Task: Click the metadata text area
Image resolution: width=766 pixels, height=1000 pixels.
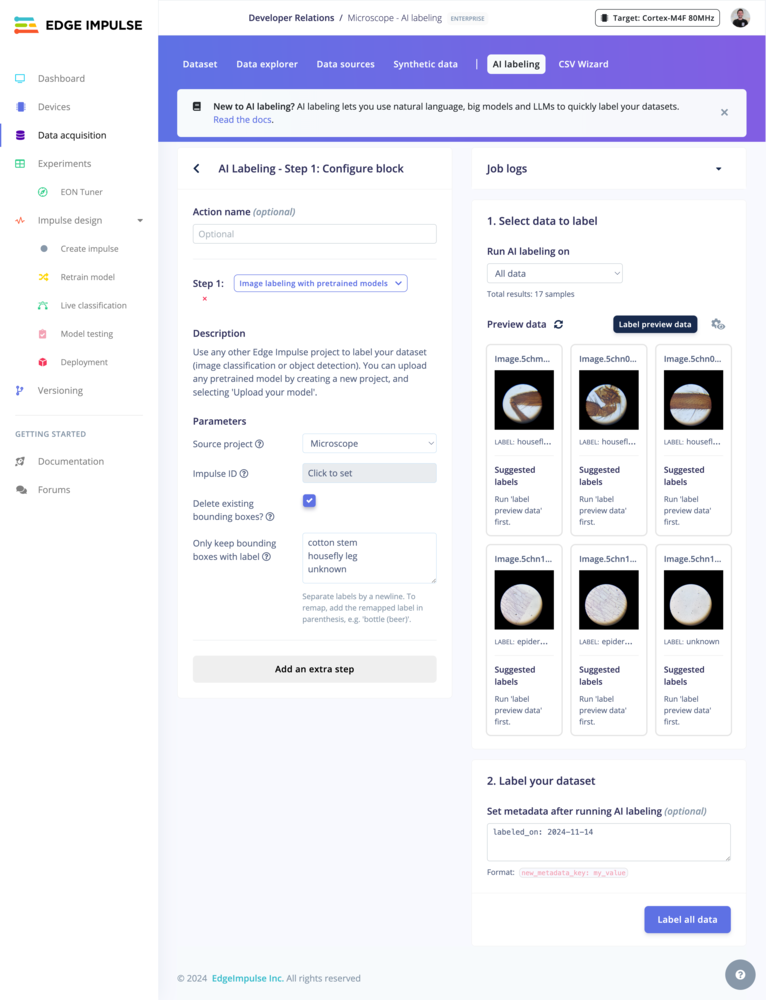Action: point(608,842)
